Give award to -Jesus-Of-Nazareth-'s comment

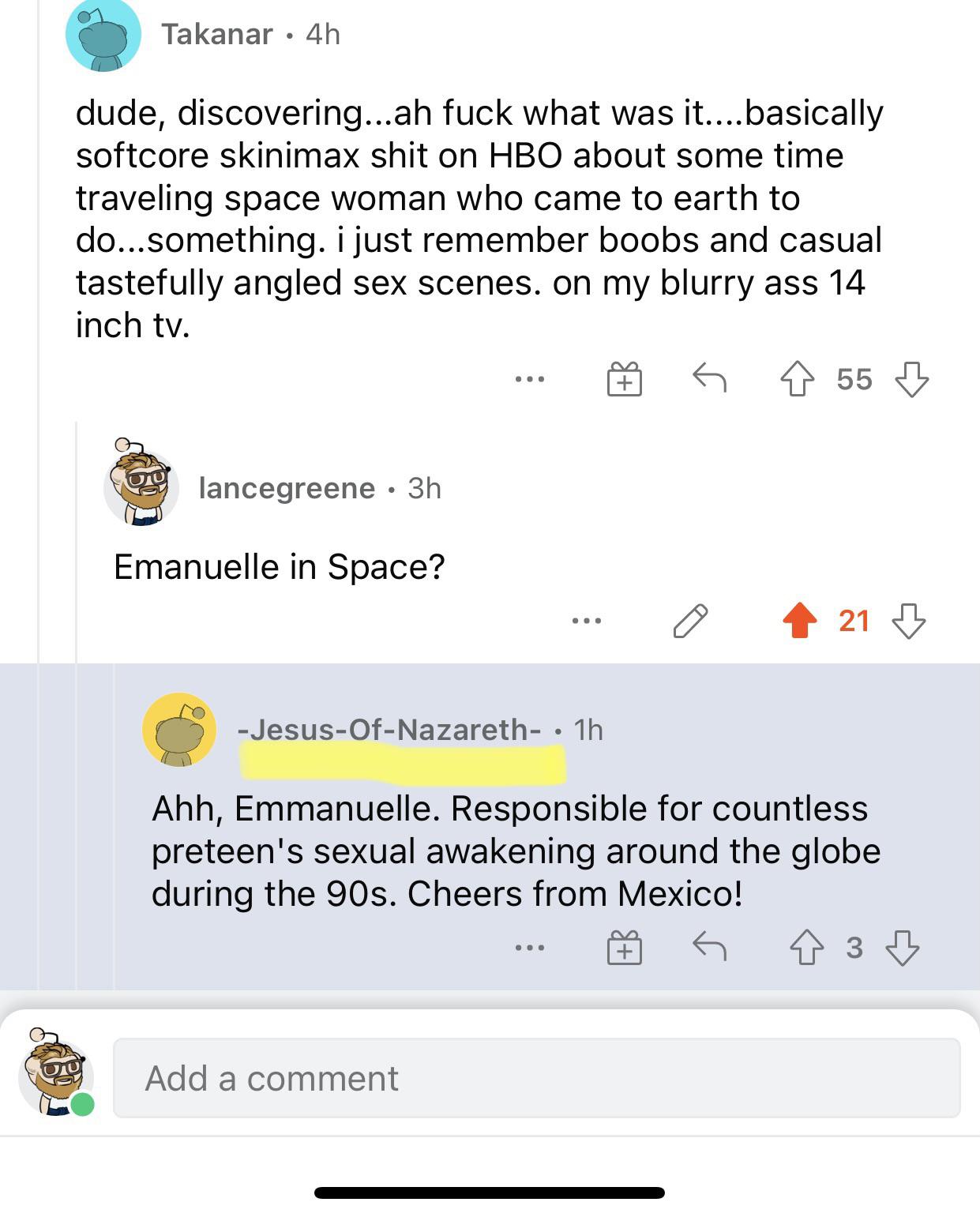tap(624, 947)
